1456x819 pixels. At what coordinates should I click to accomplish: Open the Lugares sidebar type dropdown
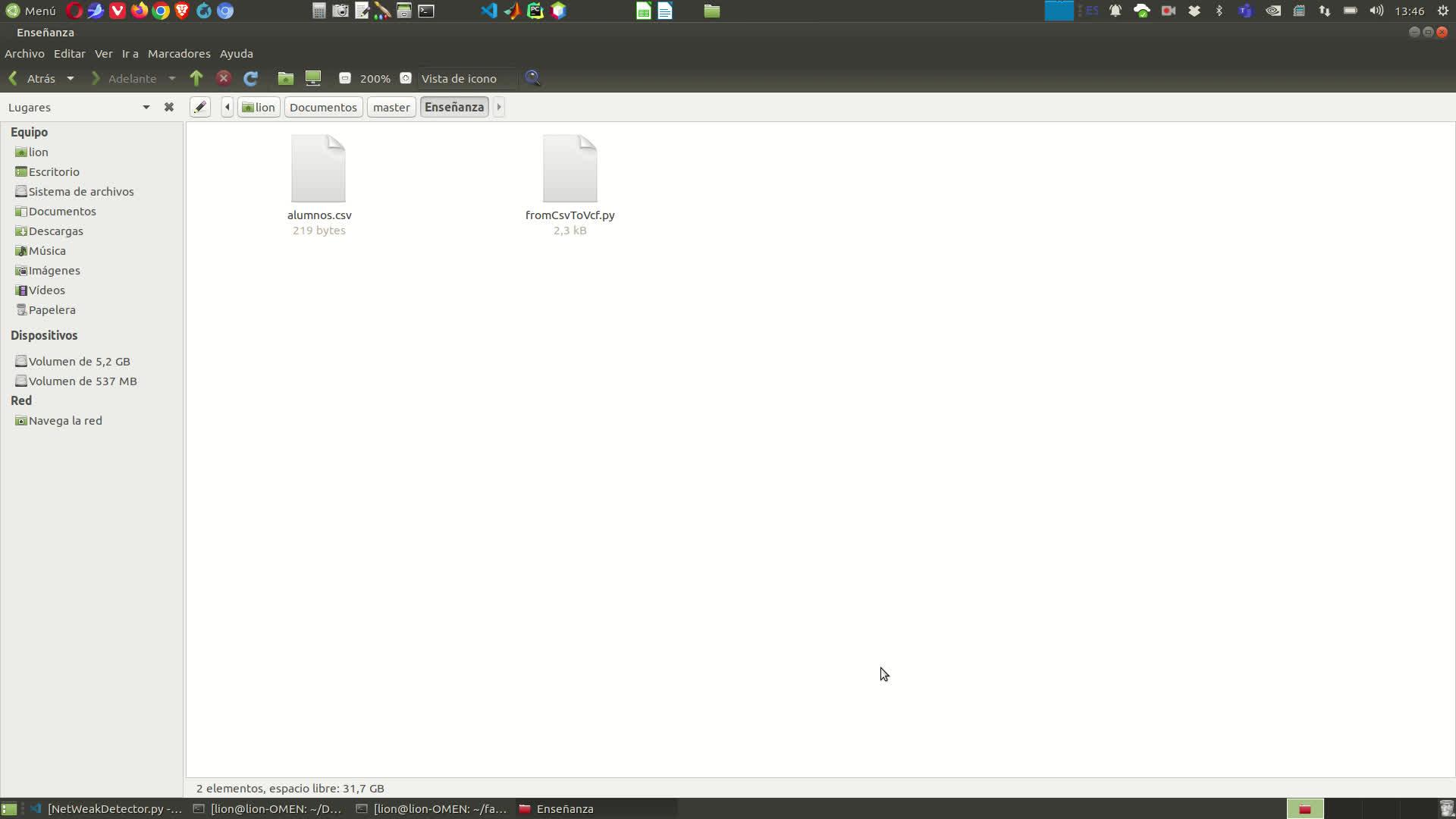[146, 107]
